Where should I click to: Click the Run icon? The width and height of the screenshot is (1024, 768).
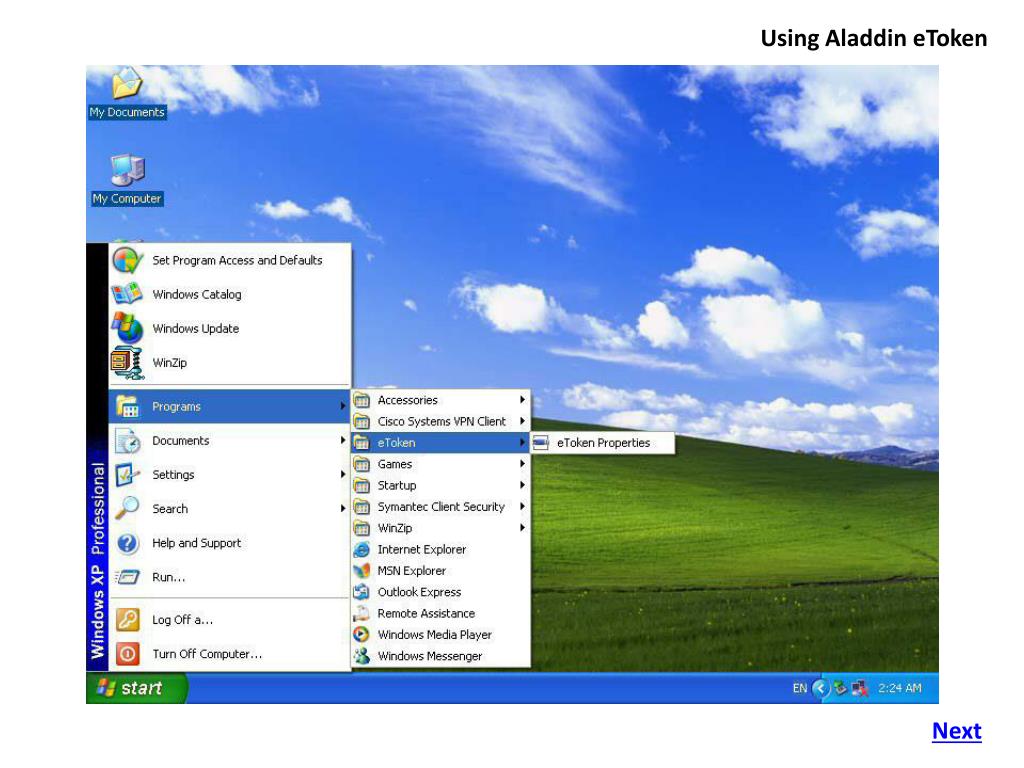127,577
